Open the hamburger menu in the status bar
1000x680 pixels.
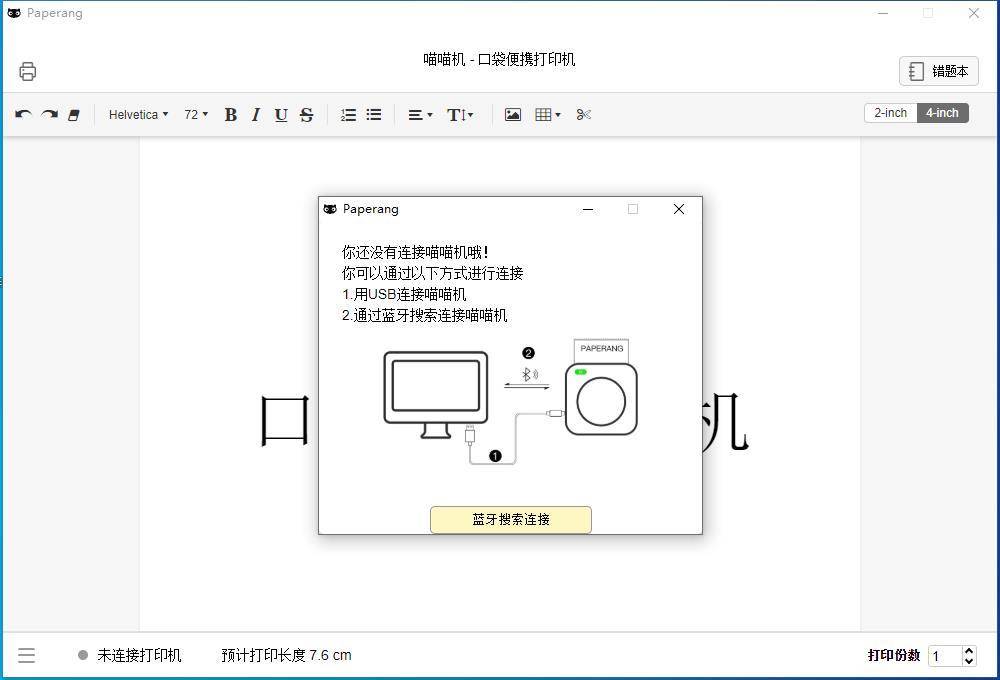click(26, 655)
